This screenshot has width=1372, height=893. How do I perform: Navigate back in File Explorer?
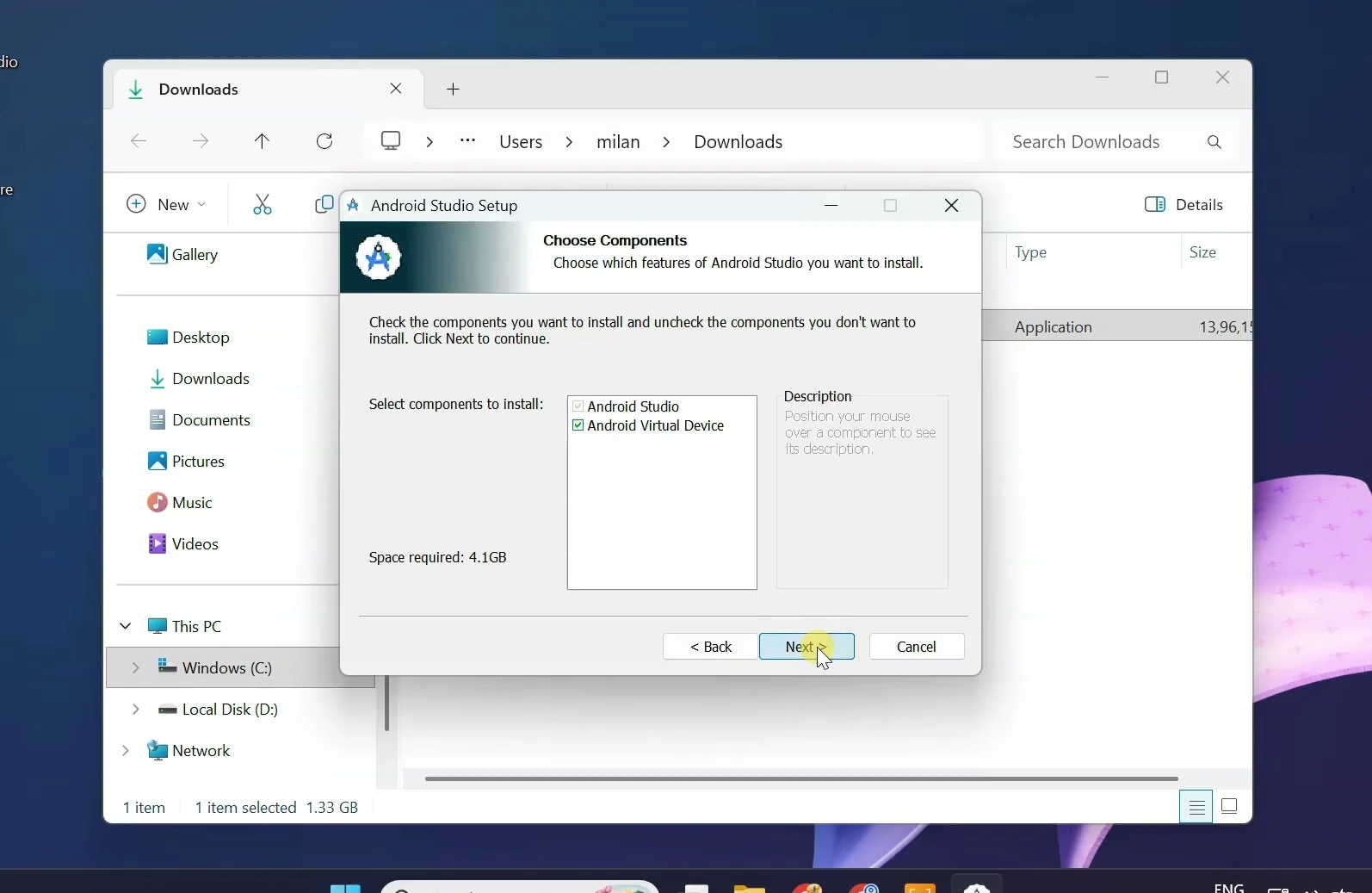click(x=139, y=142)
